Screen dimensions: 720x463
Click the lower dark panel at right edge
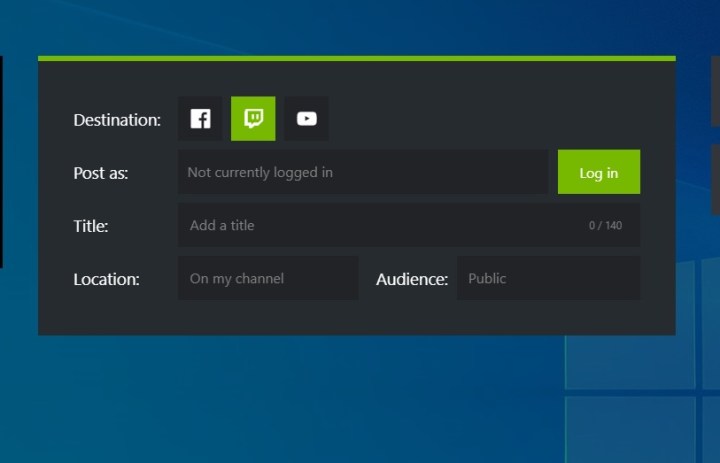coord(714,179)
